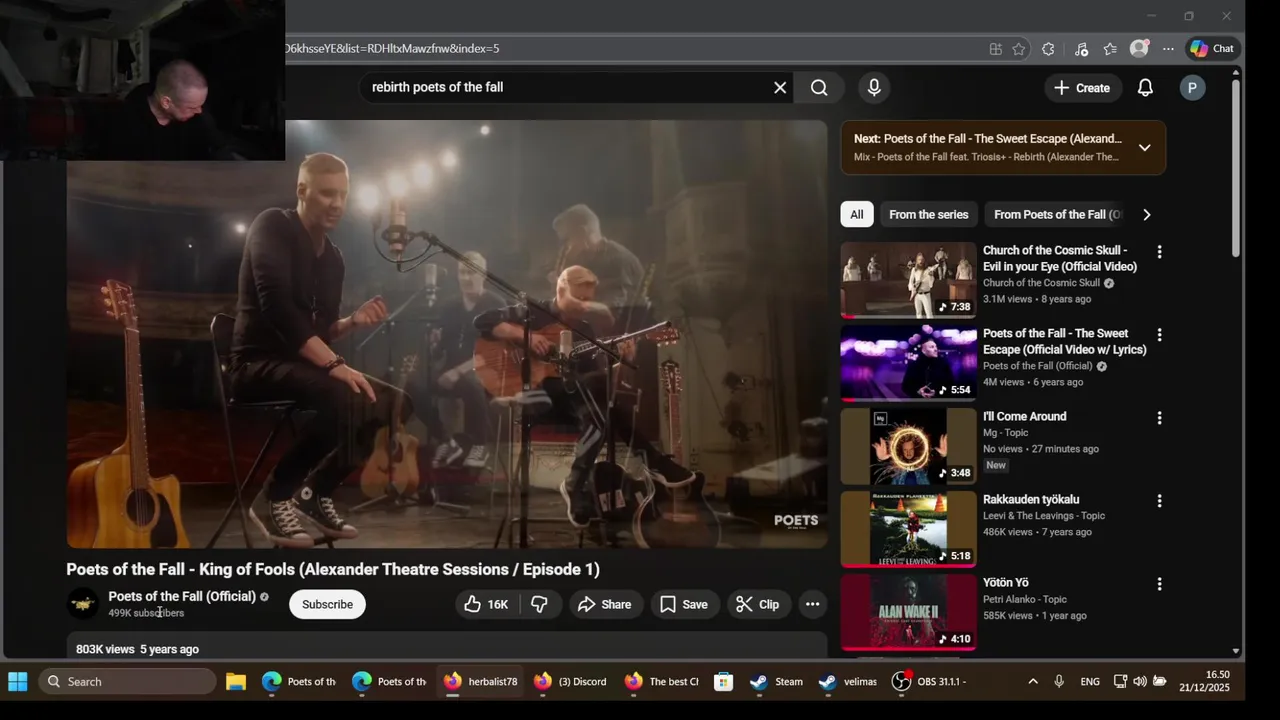1280x720 pixels.
Task: Open Edge profile avatar icon
Action: click(1139, 49)
